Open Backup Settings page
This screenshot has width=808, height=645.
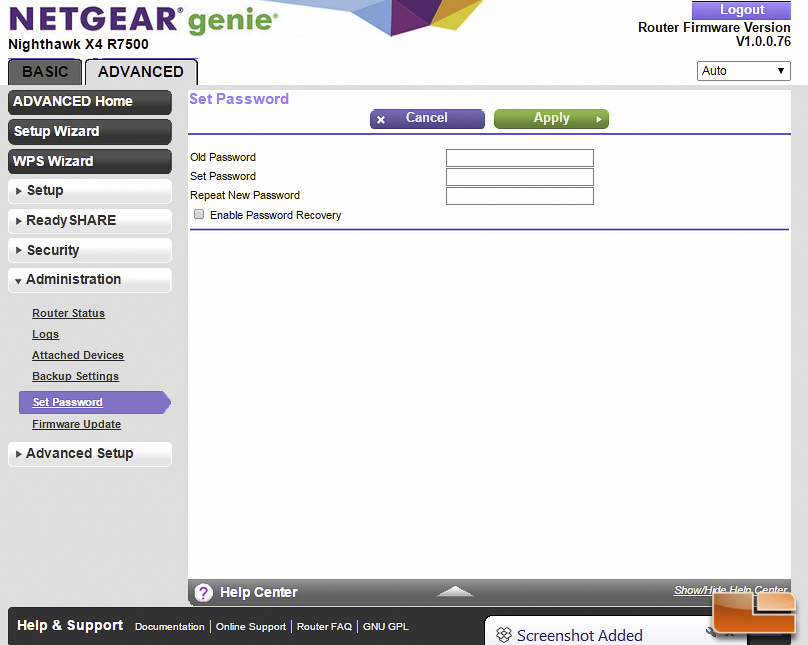(x=75, y=377)
